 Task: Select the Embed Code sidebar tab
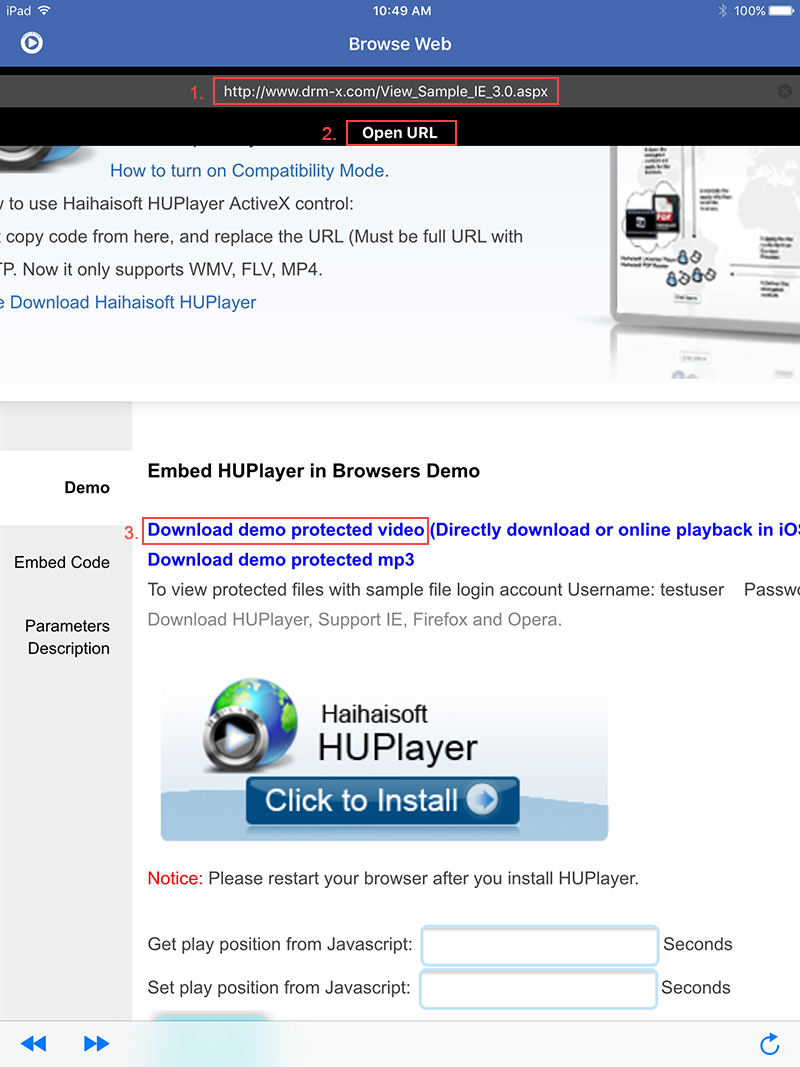(62, 562)
